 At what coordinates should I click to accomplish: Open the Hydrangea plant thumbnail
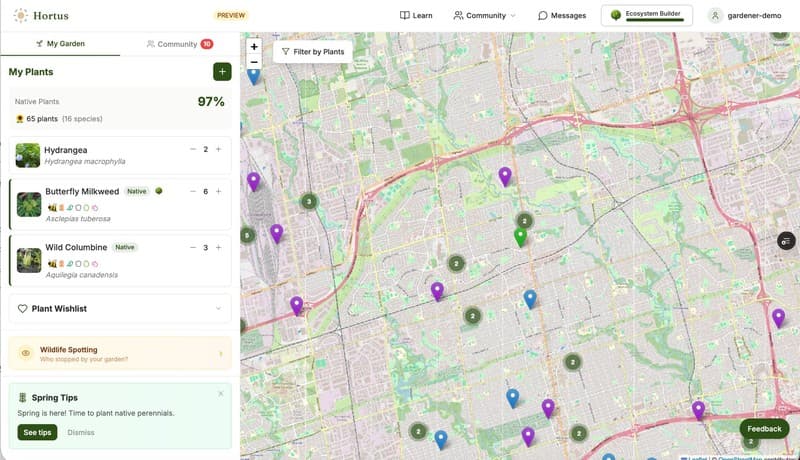point(28,156)
